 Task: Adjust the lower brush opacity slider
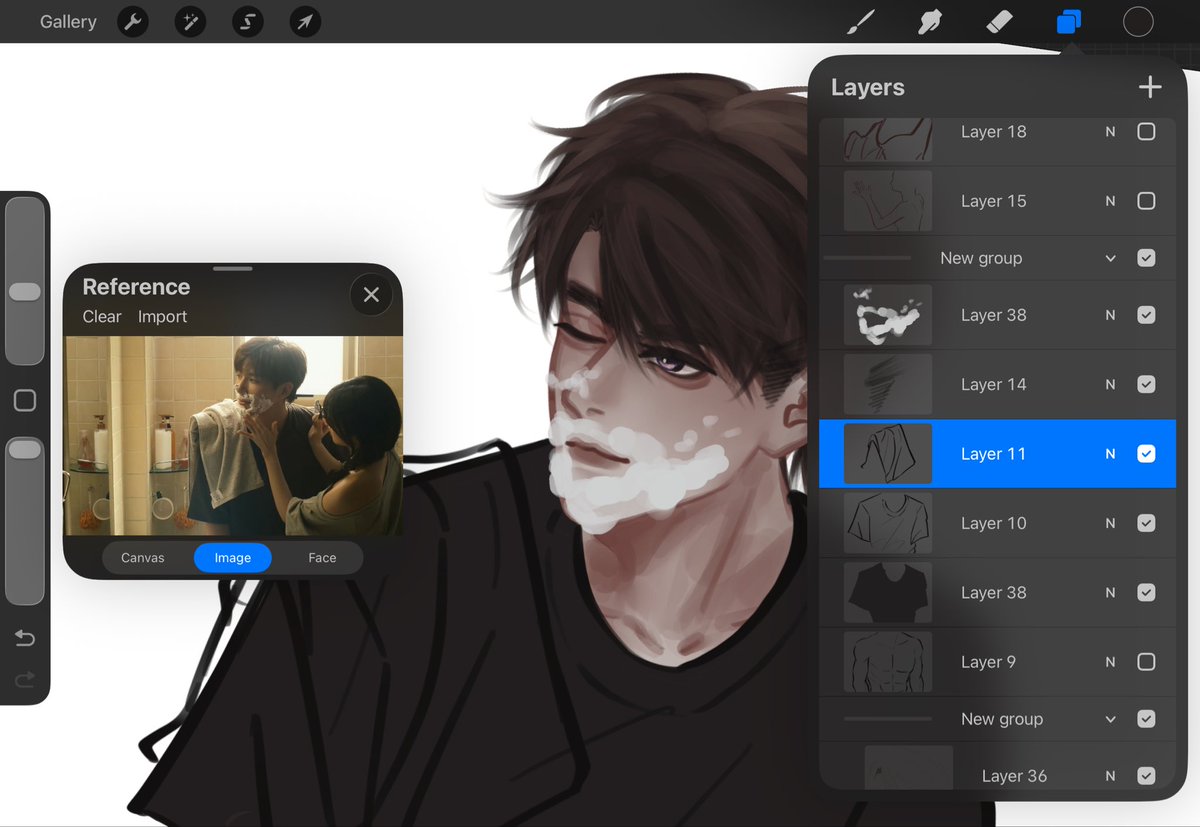(25, 520)
